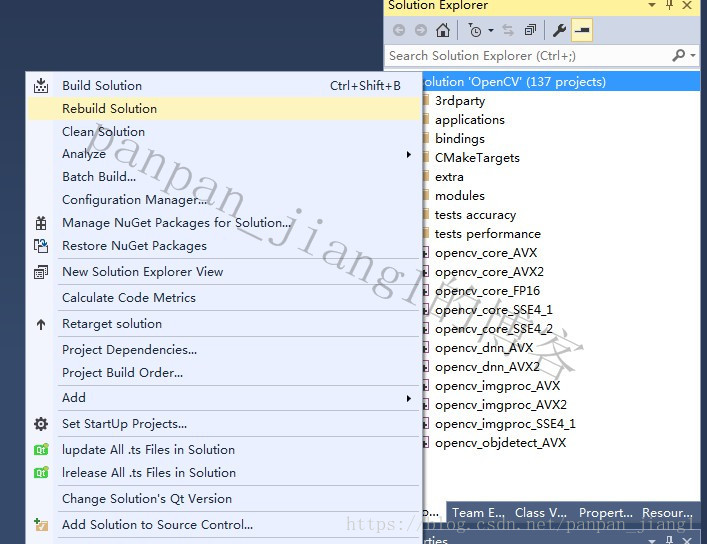The image size is (707, 544).
Task: Switch to the Resource View tab
Action: [667, 513]
